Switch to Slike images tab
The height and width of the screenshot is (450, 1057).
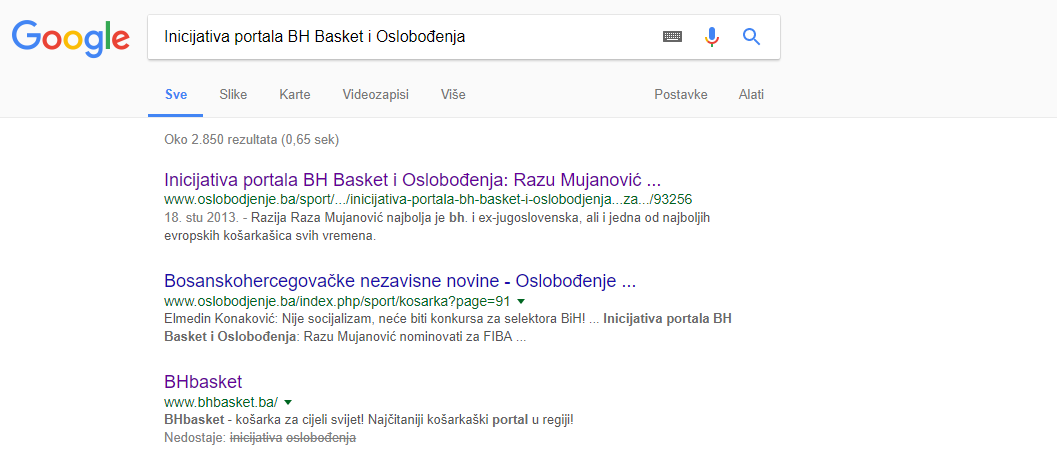pos(233,94)
